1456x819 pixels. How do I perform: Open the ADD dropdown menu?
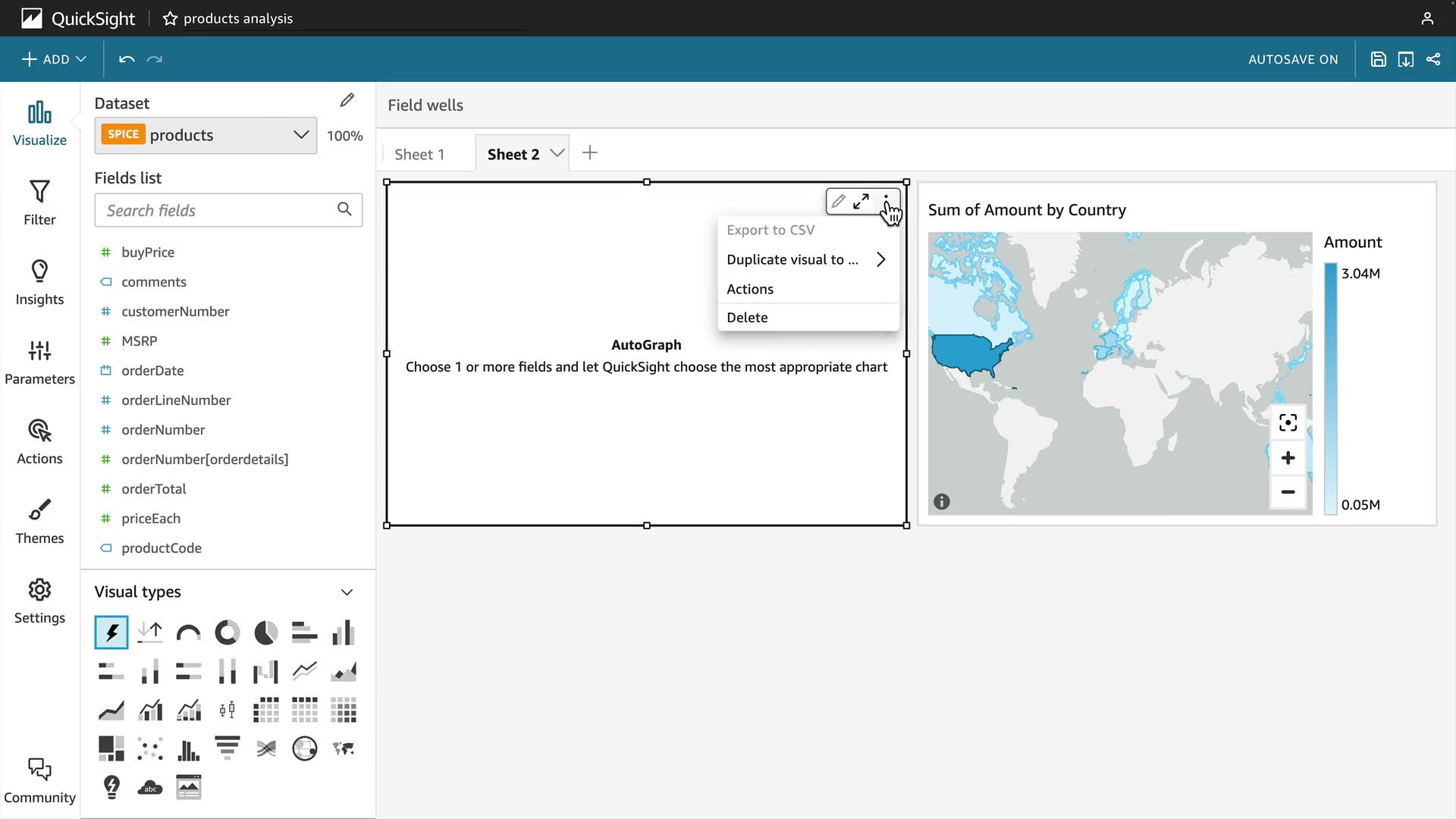54,59
